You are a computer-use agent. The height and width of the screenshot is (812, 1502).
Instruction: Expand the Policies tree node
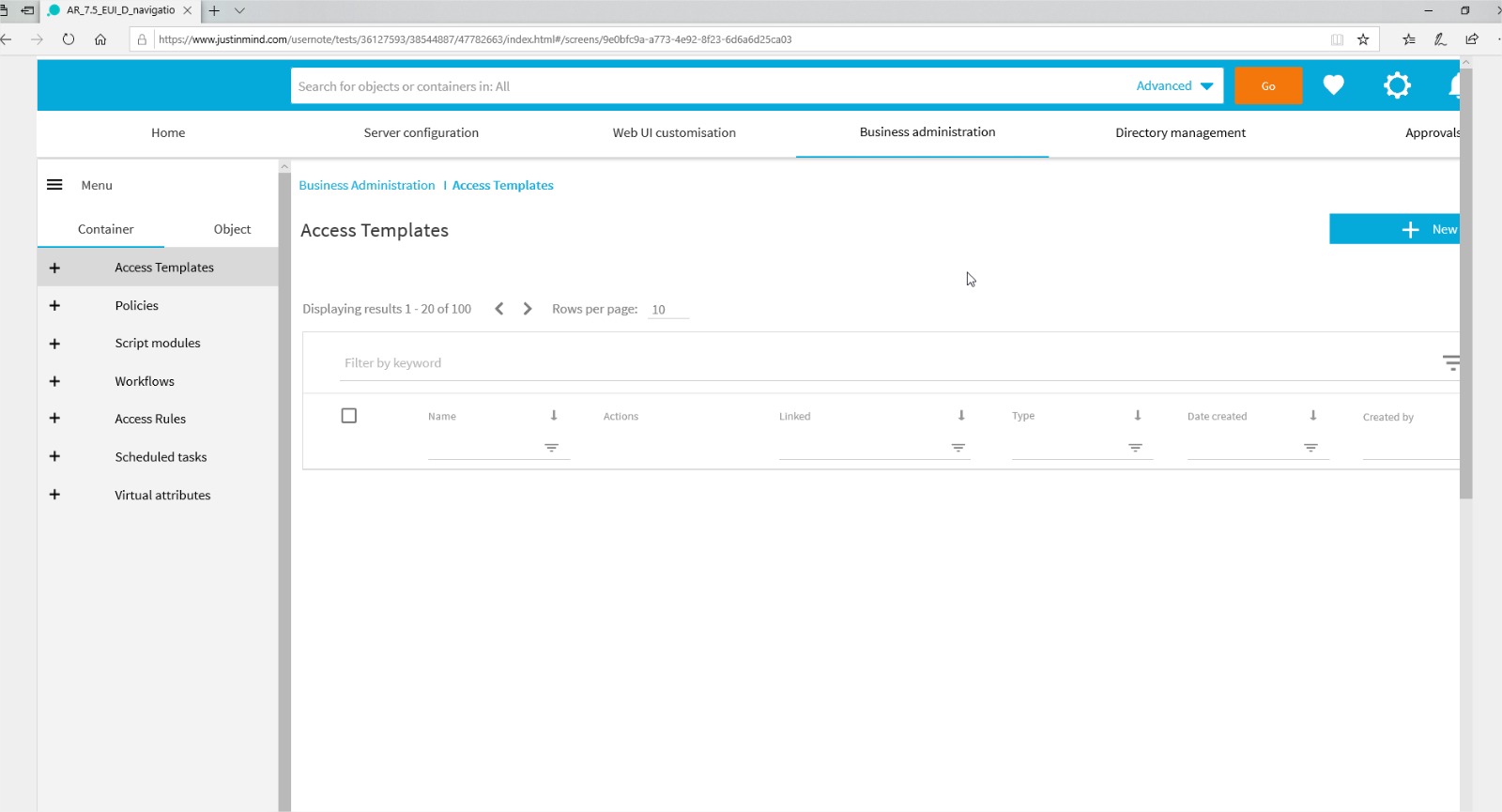coord(54,305)
